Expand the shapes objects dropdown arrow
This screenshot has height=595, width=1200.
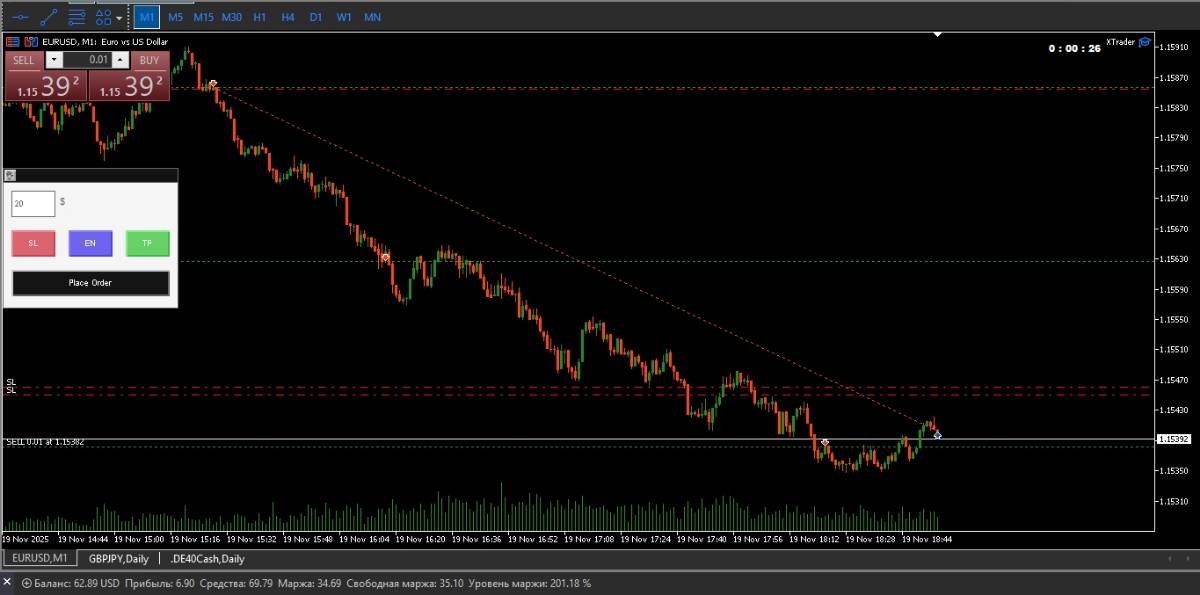(x=120, y=18)
